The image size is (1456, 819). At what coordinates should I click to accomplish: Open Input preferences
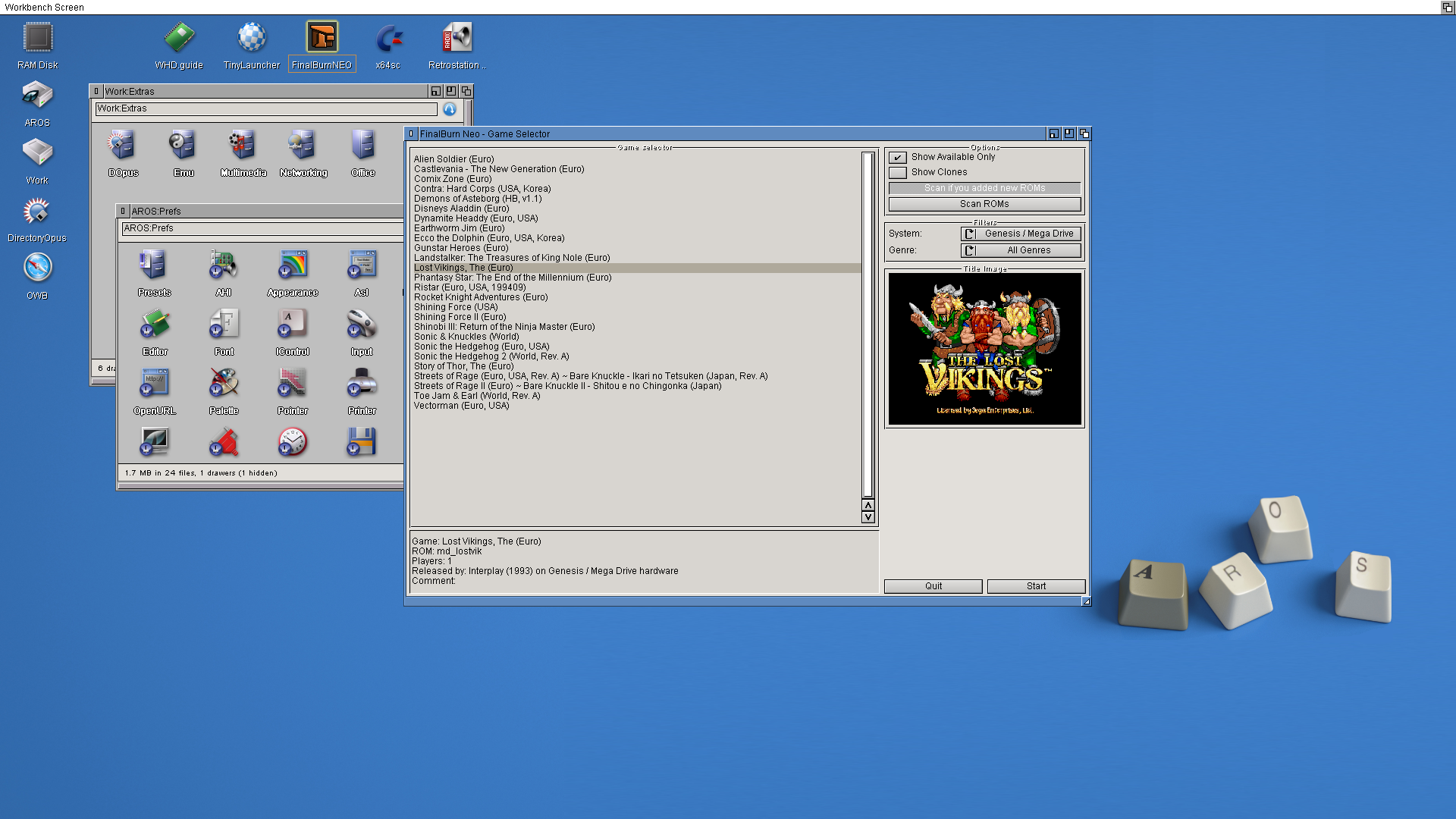click(x=362, y=332)
